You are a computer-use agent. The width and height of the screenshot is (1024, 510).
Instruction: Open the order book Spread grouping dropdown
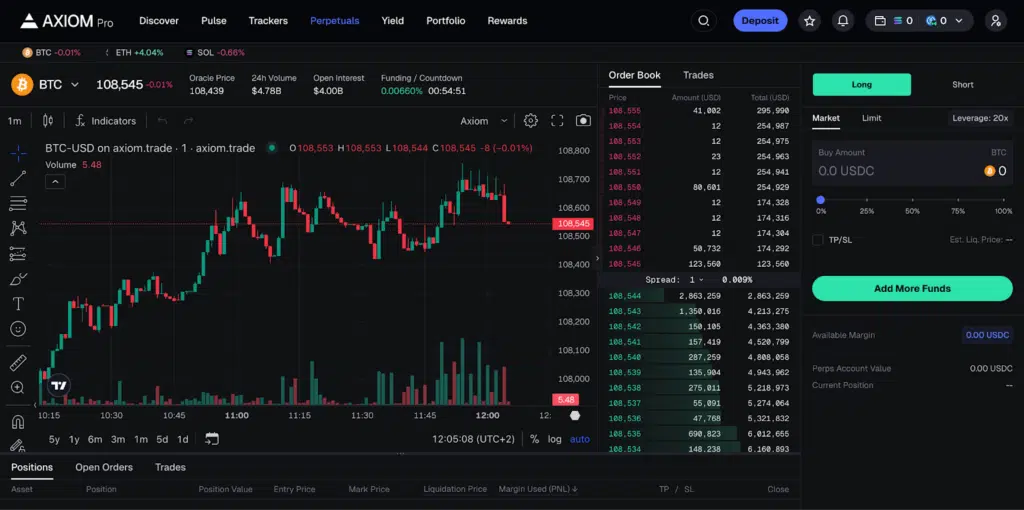696,279
